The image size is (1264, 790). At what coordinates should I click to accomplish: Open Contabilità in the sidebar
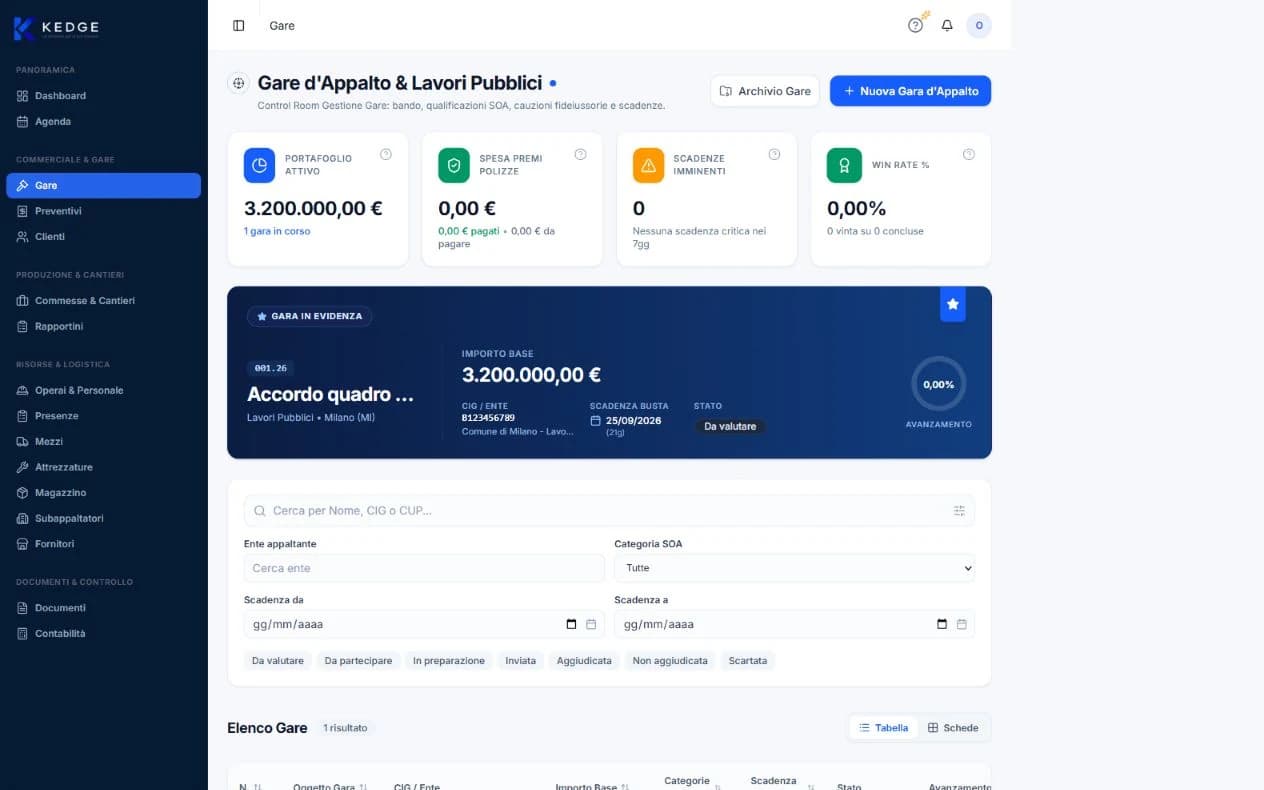tap(103, 633)
